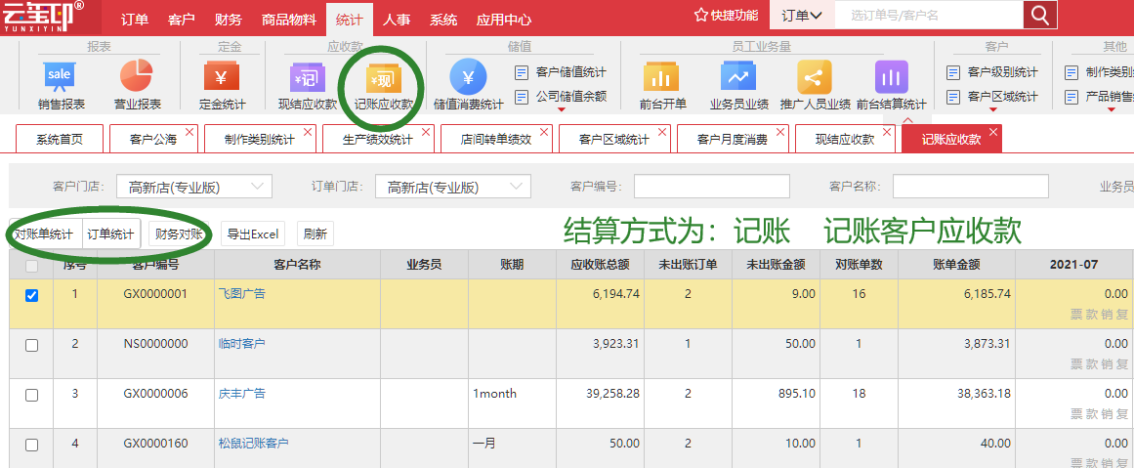Open the 制作类别 list item in 其他 group
Image resolution: width=1134 pixels, height=468 pixels.
click(x=1099, y=72)
